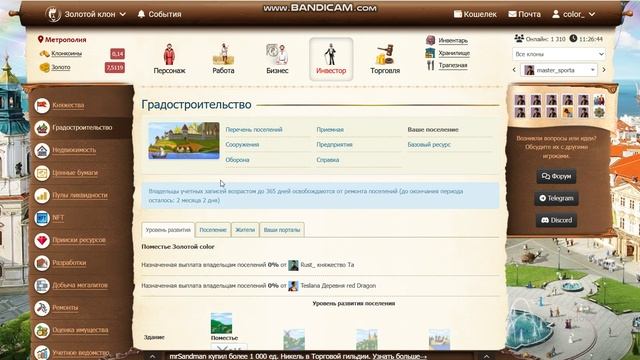The image size is (640, 360).
Task: Open Золото balance link
Action: click(x=61, y=67)
